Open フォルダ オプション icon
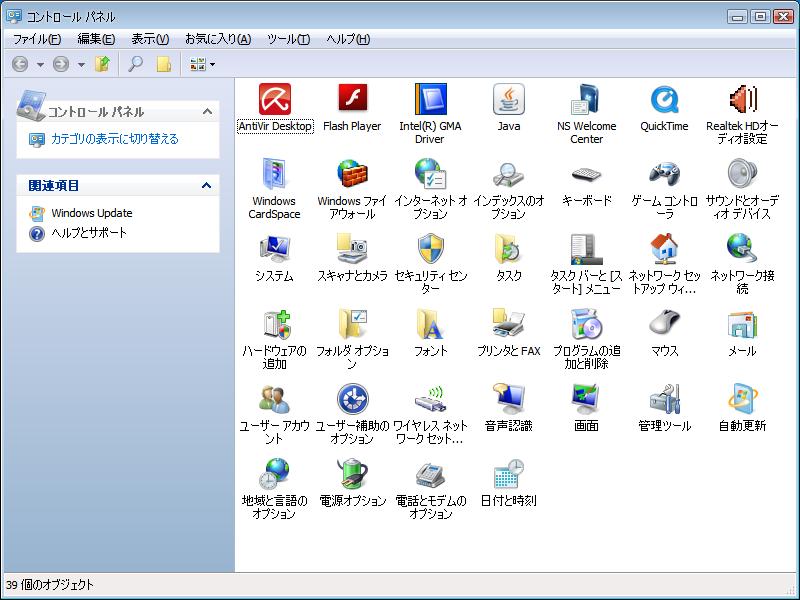800x600 pixels. [x=352, y=324]
